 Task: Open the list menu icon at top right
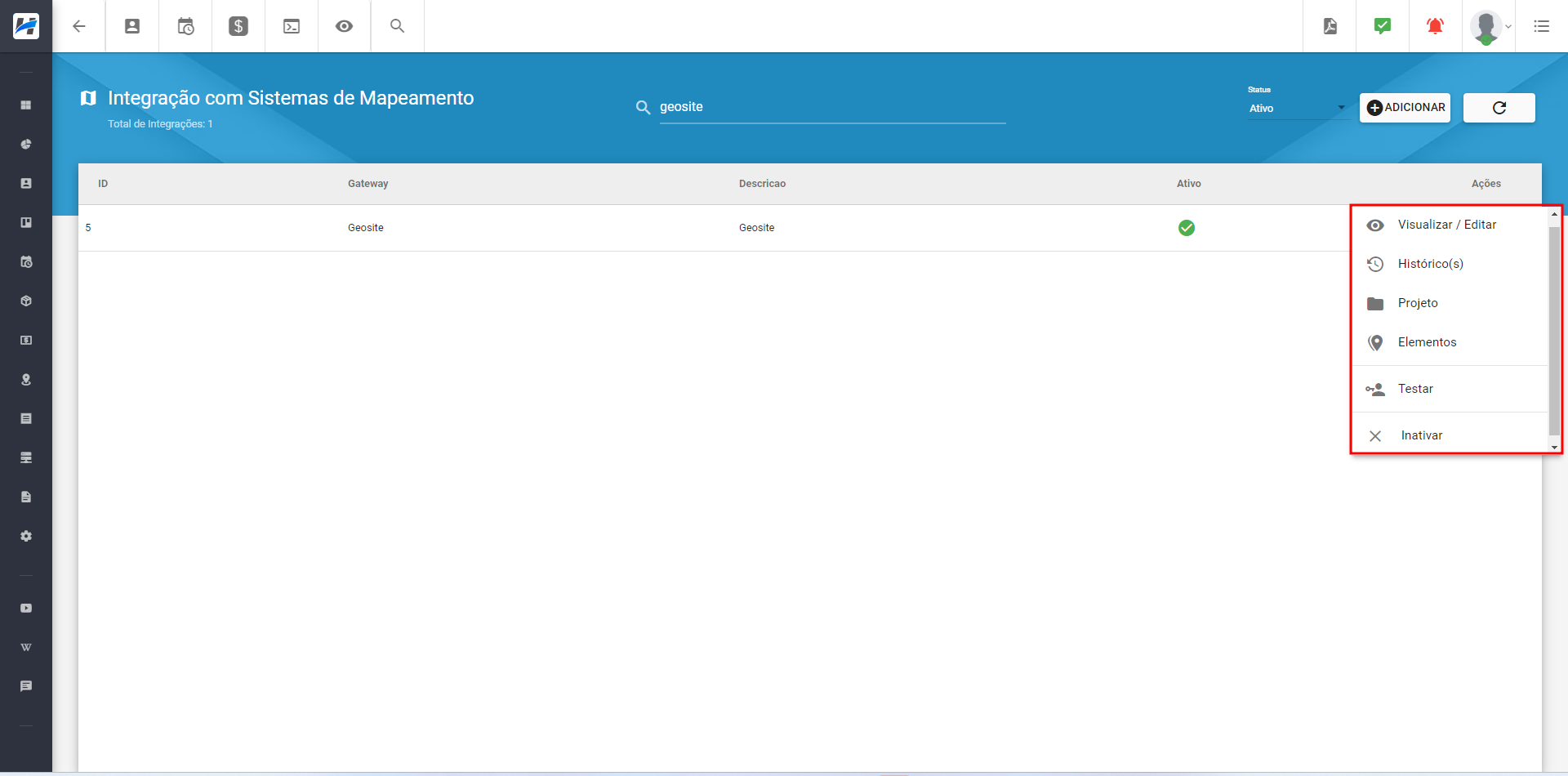point(1542,26)
